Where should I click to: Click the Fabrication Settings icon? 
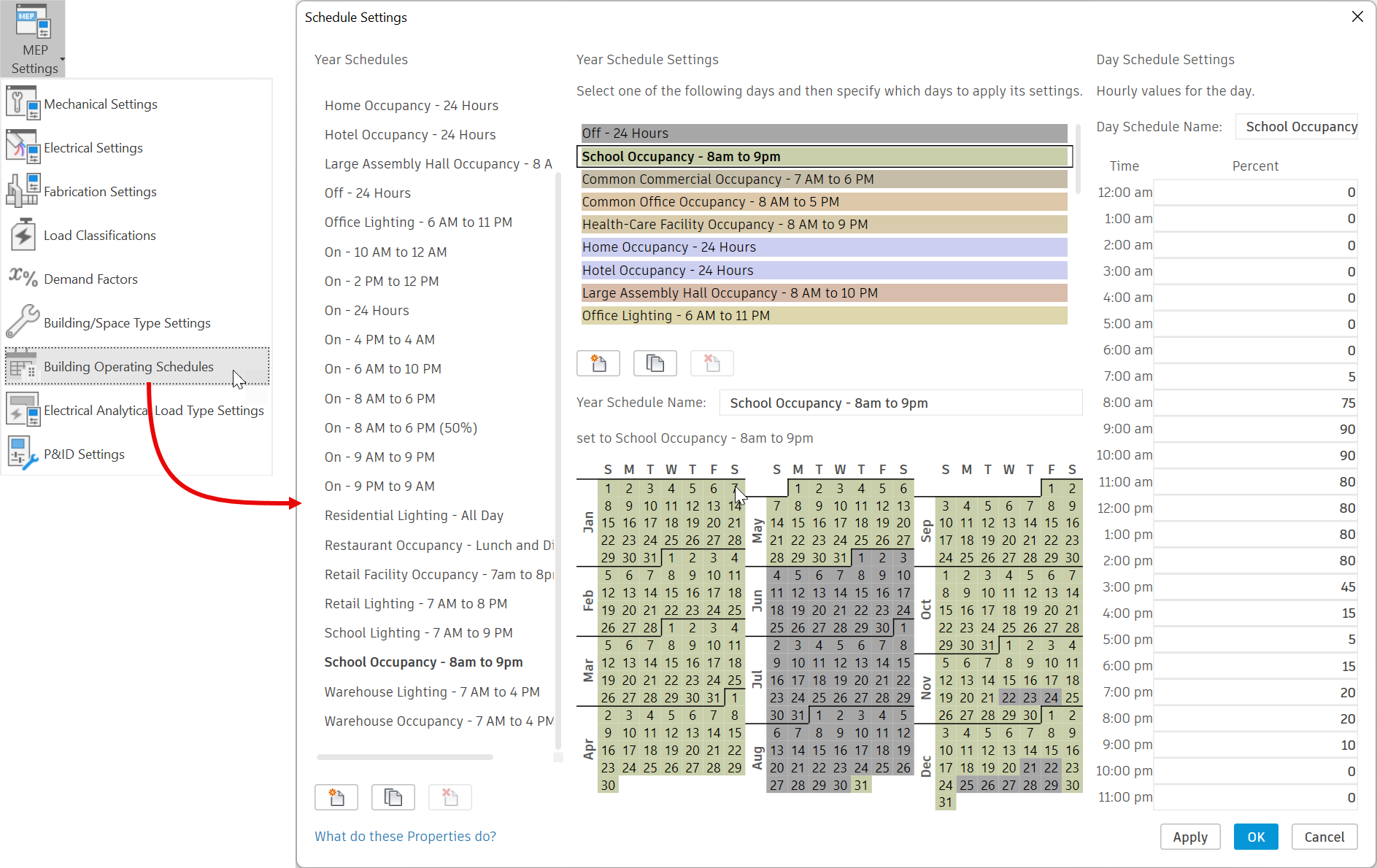[23, 190]
